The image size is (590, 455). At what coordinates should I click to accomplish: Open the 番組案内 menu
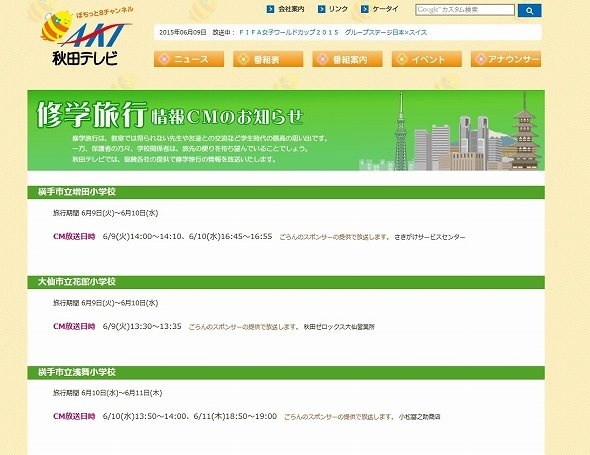[347, 59]
